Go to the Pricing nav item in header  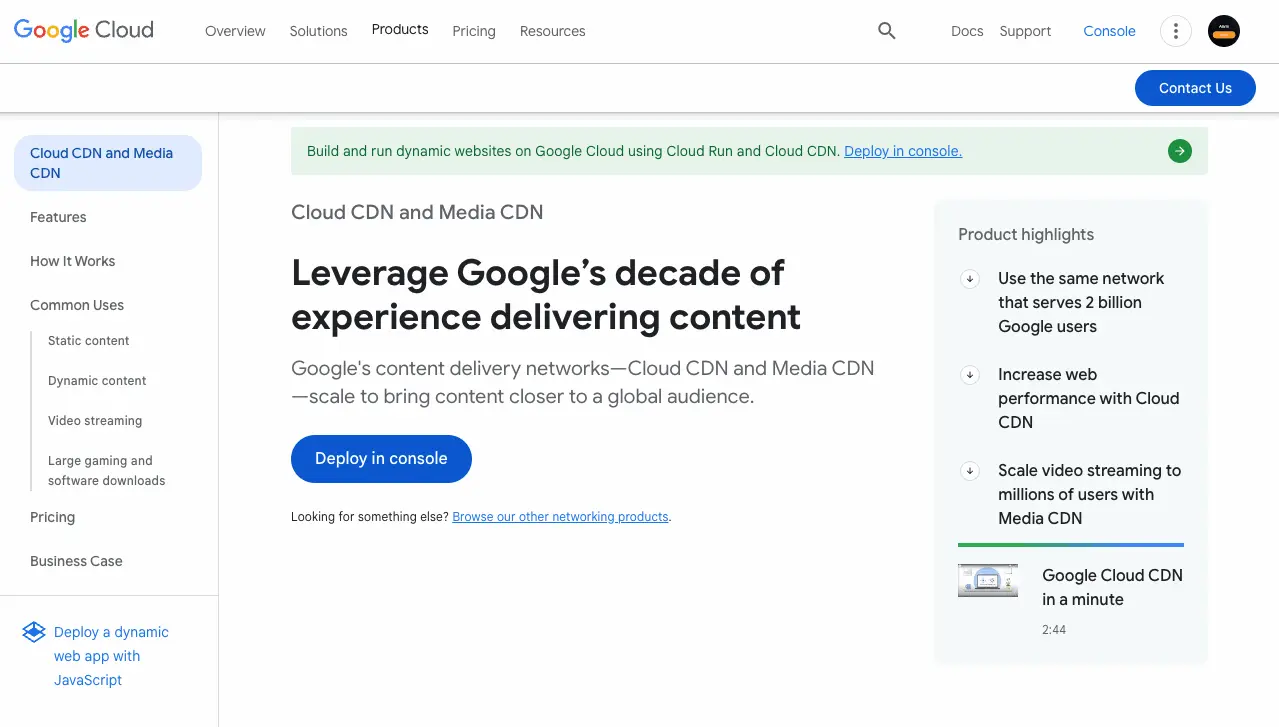click(474, 31)
